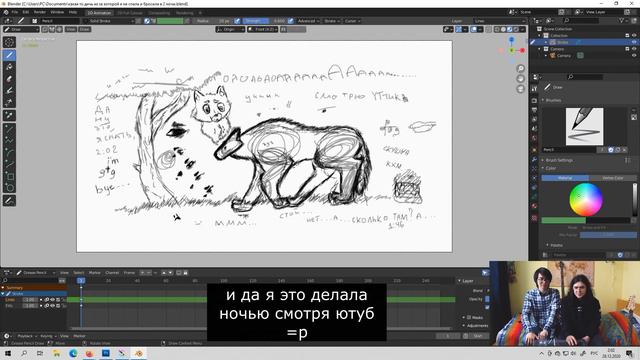Image resolution: width=640 pixels, height=360 pixels.
Task: Select the Tint tool
Action: tap(9, 91)
